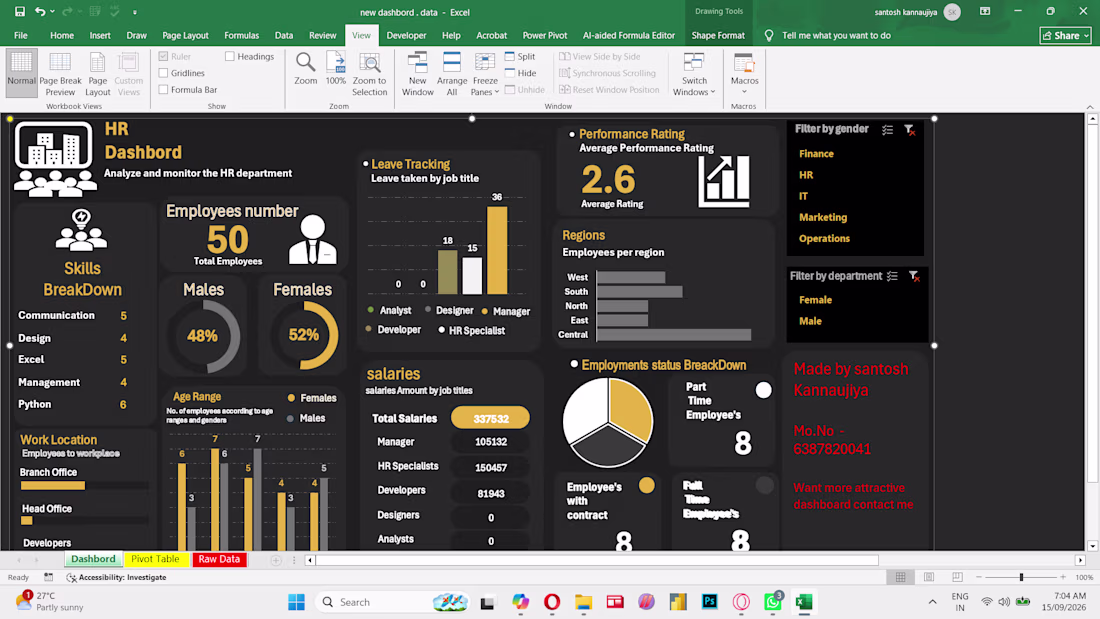Screen dimensions: 1100x619
Task: Reset zoom with the 100% button
Action: (335, 69)
